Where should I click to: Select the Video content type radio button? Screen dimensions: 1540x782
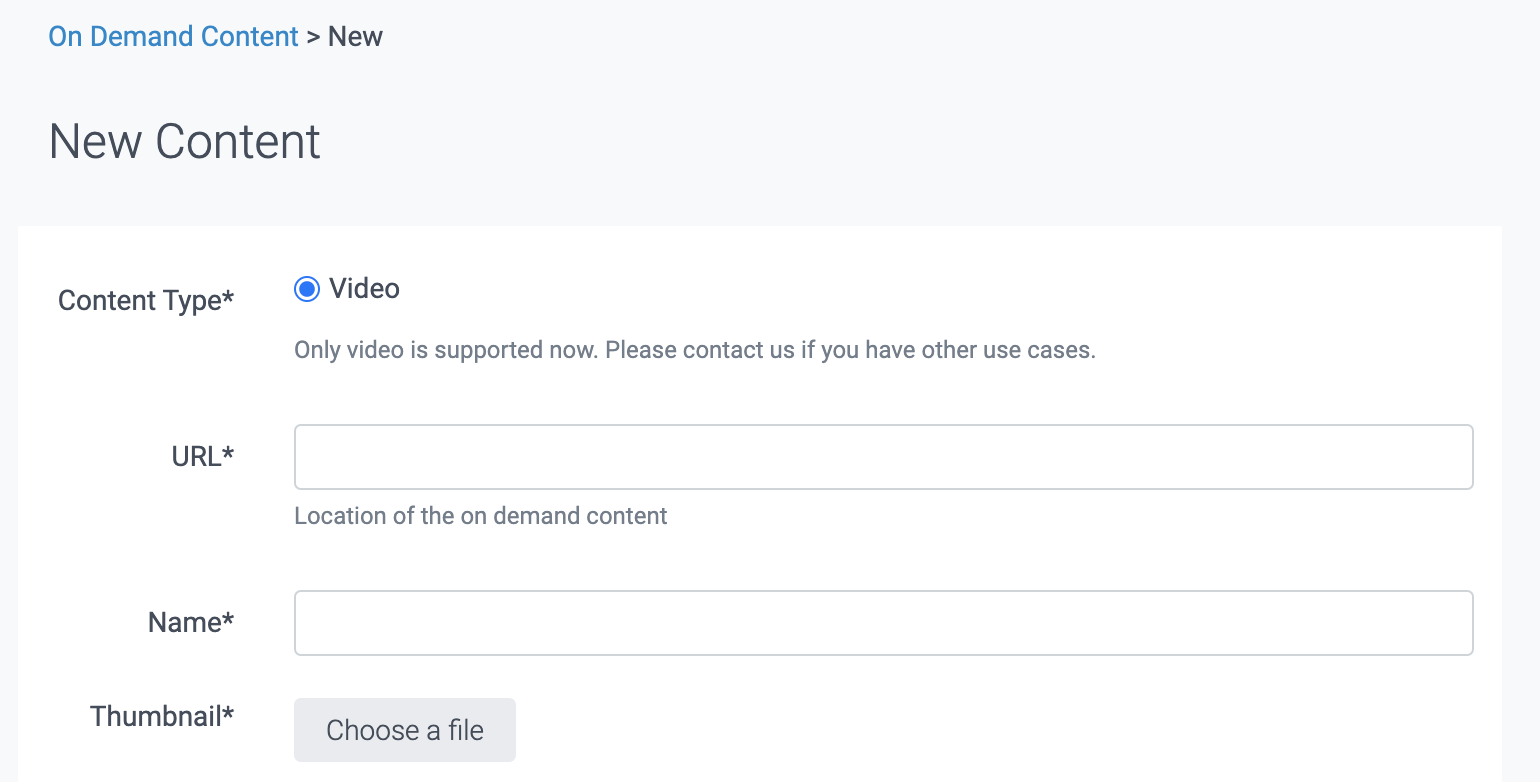pos(306,289)
